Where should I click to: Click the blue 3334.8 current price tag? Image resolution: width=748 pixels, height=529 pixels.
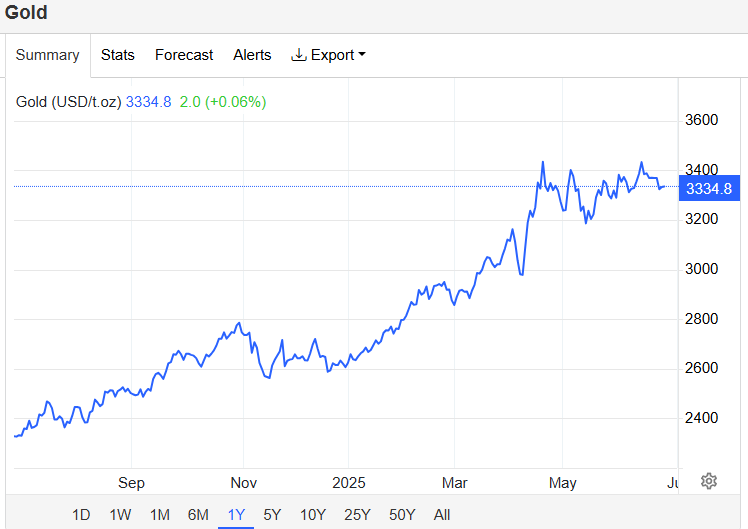(709, 188)
